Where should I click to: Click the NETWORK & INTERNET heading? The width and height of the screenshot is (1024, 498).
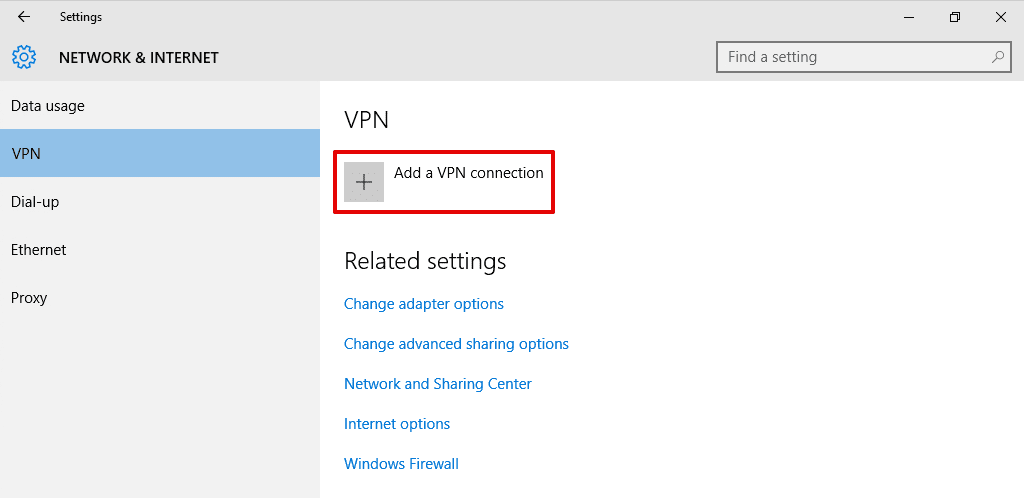(138, 58)
